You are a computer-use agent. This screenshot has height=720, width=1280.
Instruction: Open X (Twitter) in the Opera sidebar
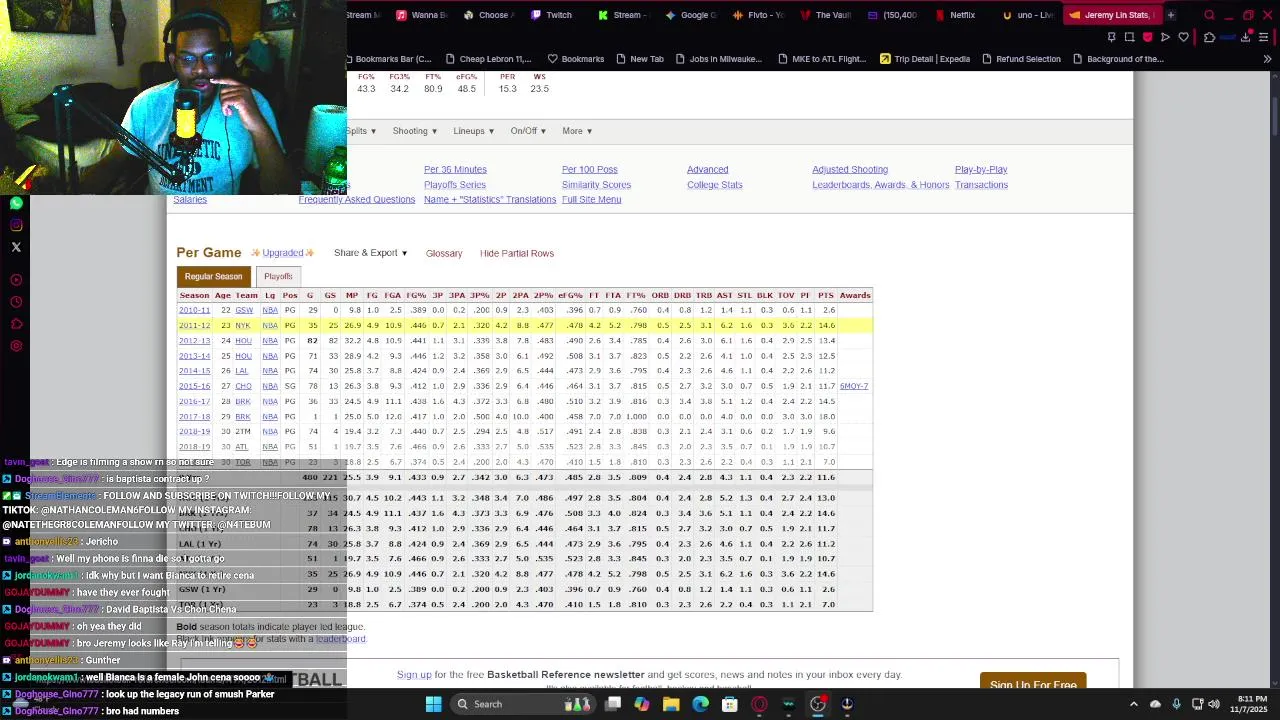click(16, 247)
